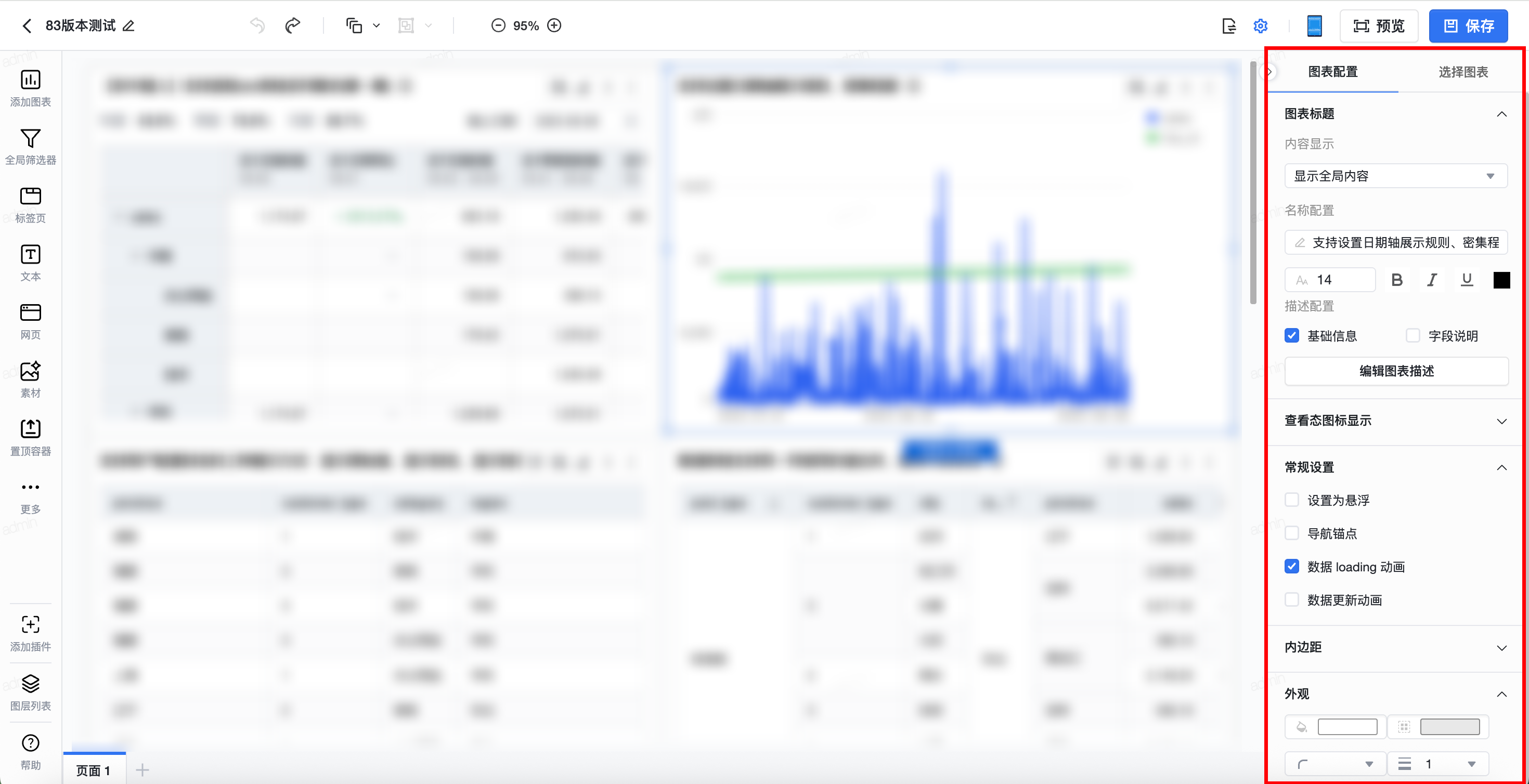The height and width of the screenshot is (784, 1529).
Task: Select 添加图表 in the sidebar
Action: (x=30, y=89)
